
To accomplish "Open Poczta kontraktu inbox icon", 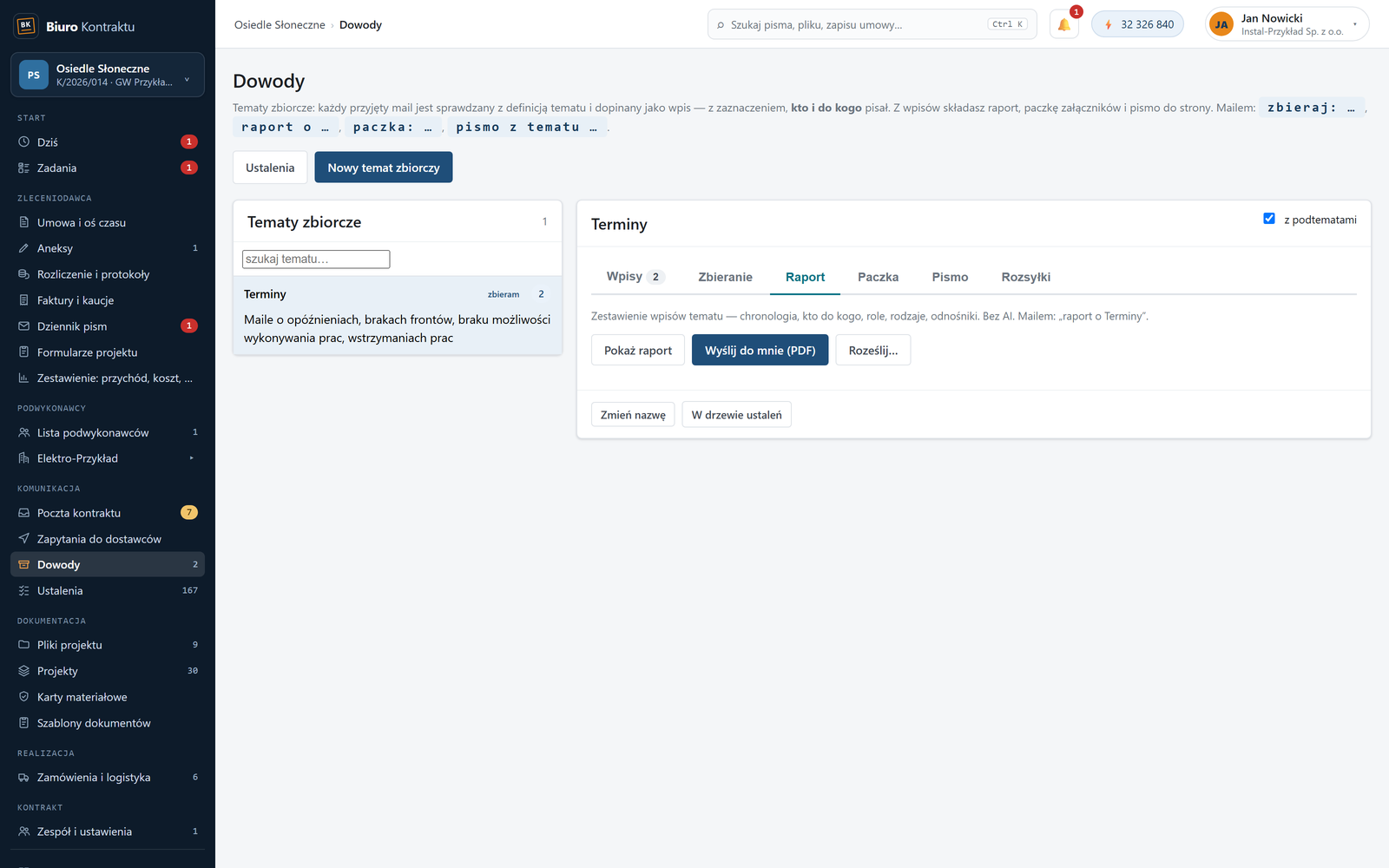I will point(23,513).
